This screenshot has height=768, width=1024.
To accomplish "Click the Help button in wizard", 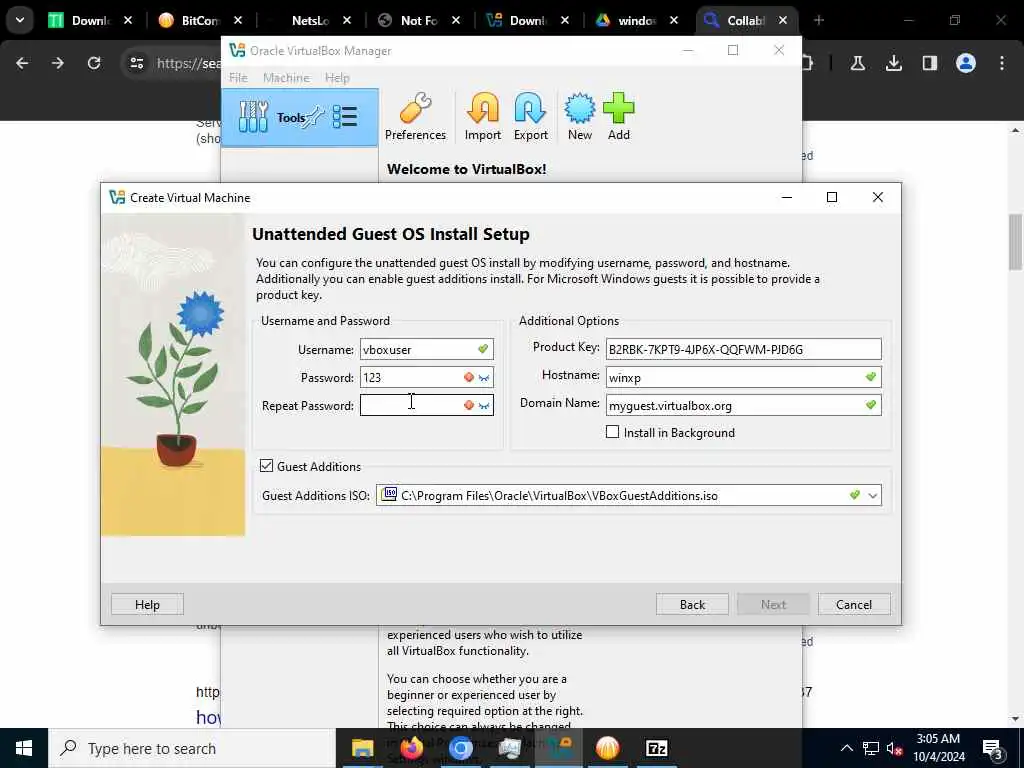I will point(147,604).
